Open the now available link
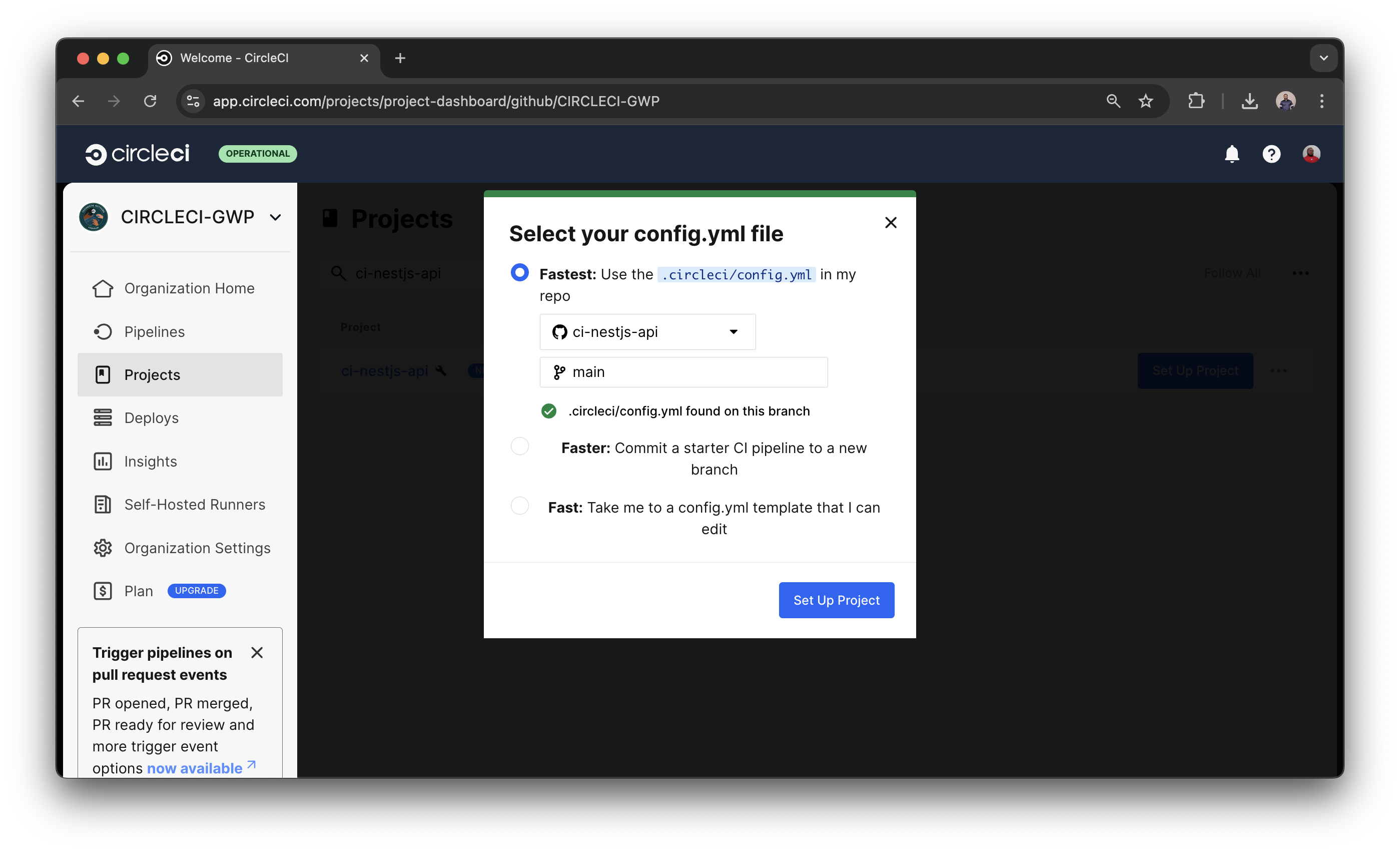 click(x=194, y=768)
